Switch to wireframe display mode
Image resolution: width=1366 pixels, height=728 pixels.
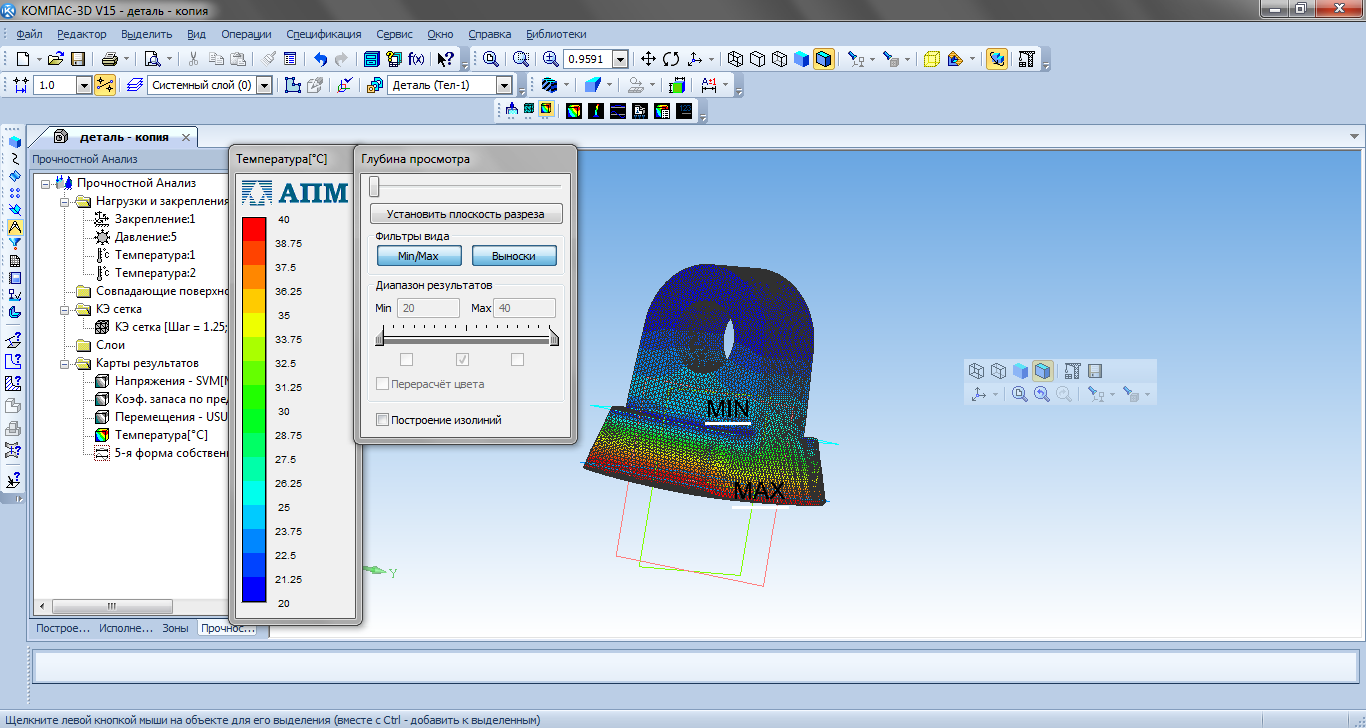pos(736,59)
